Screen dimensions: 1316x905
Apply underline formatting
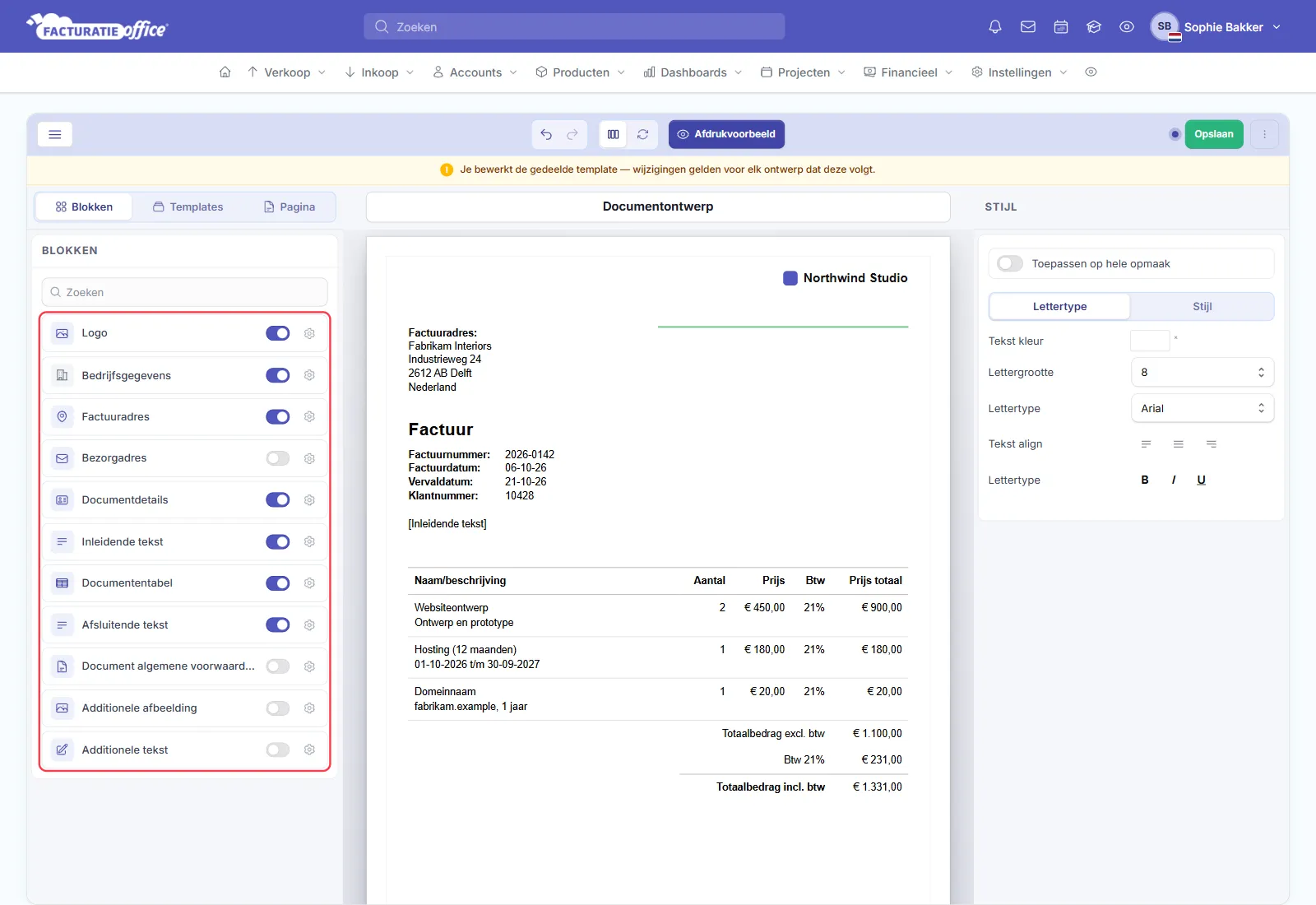(1202, 480)
